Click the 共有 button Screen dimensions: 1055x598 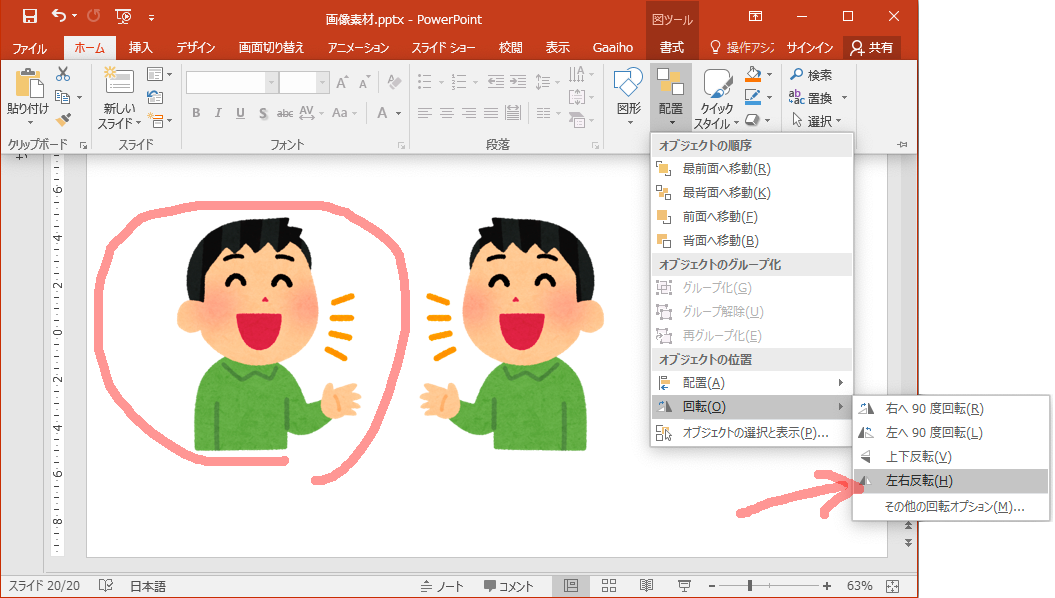[x=870, y=46]
